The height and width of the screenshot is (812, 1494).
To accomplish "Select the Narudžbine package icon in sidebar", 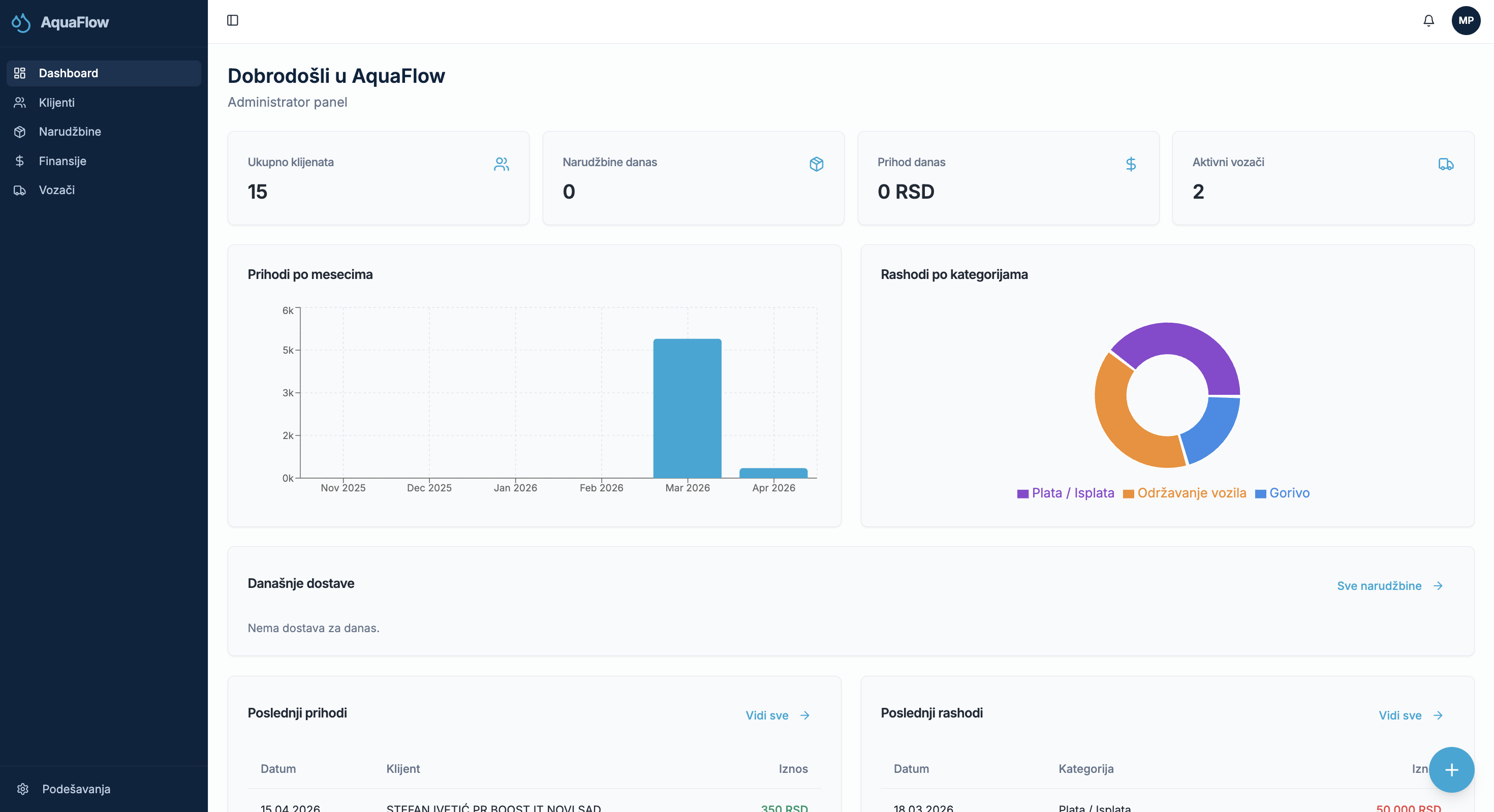I will [x=20, y=132].
